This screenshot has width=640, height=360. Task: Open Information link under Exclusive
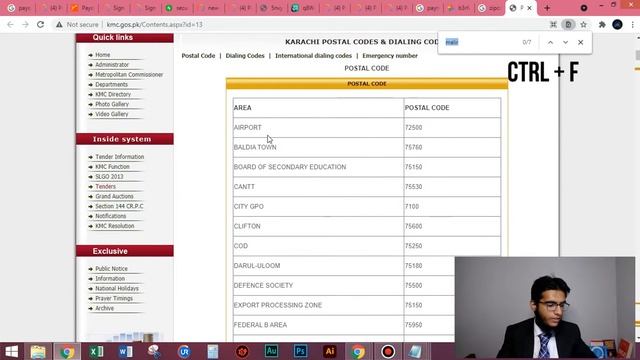[x=110, y=278]
